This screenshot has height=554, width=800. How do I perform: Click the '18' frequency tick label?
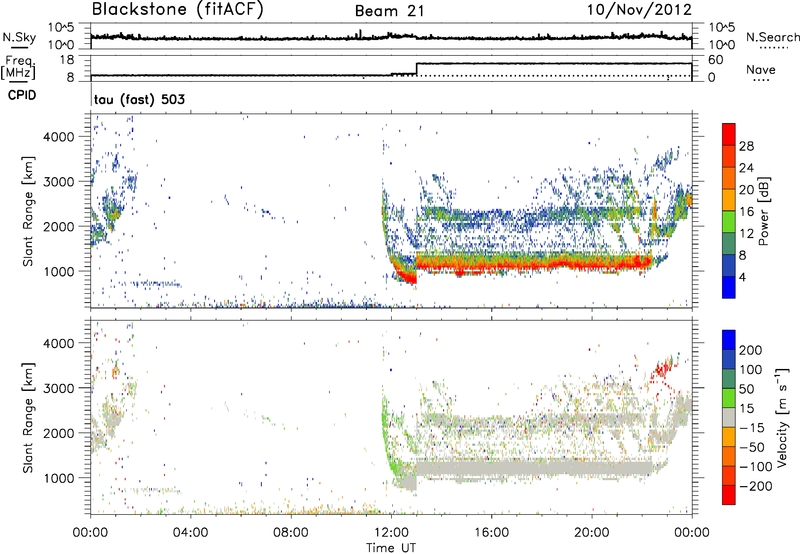tap(66, 60)
